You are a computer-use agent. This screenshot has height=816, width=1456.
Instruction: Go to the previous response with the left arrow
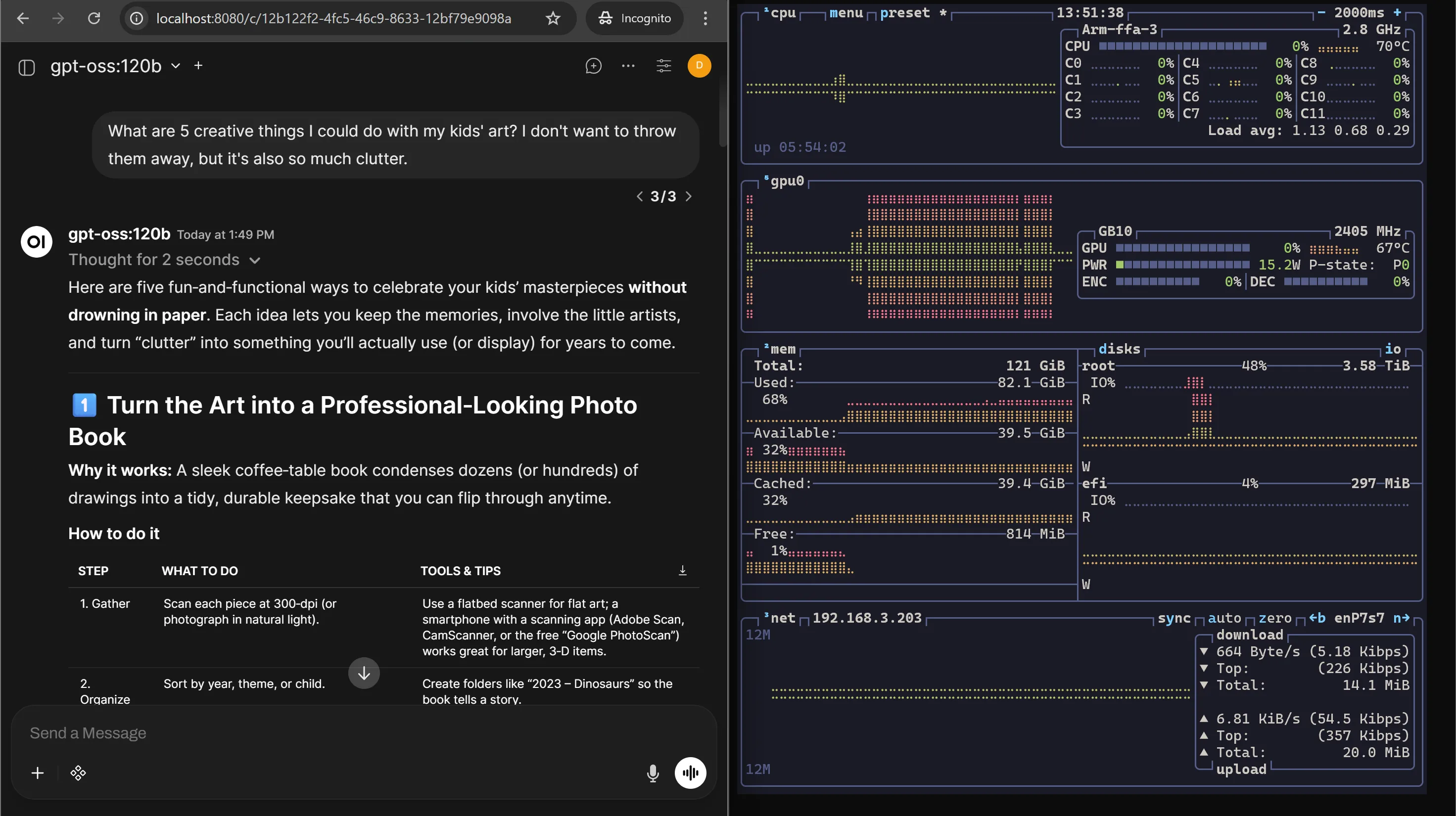pos(639,196)
